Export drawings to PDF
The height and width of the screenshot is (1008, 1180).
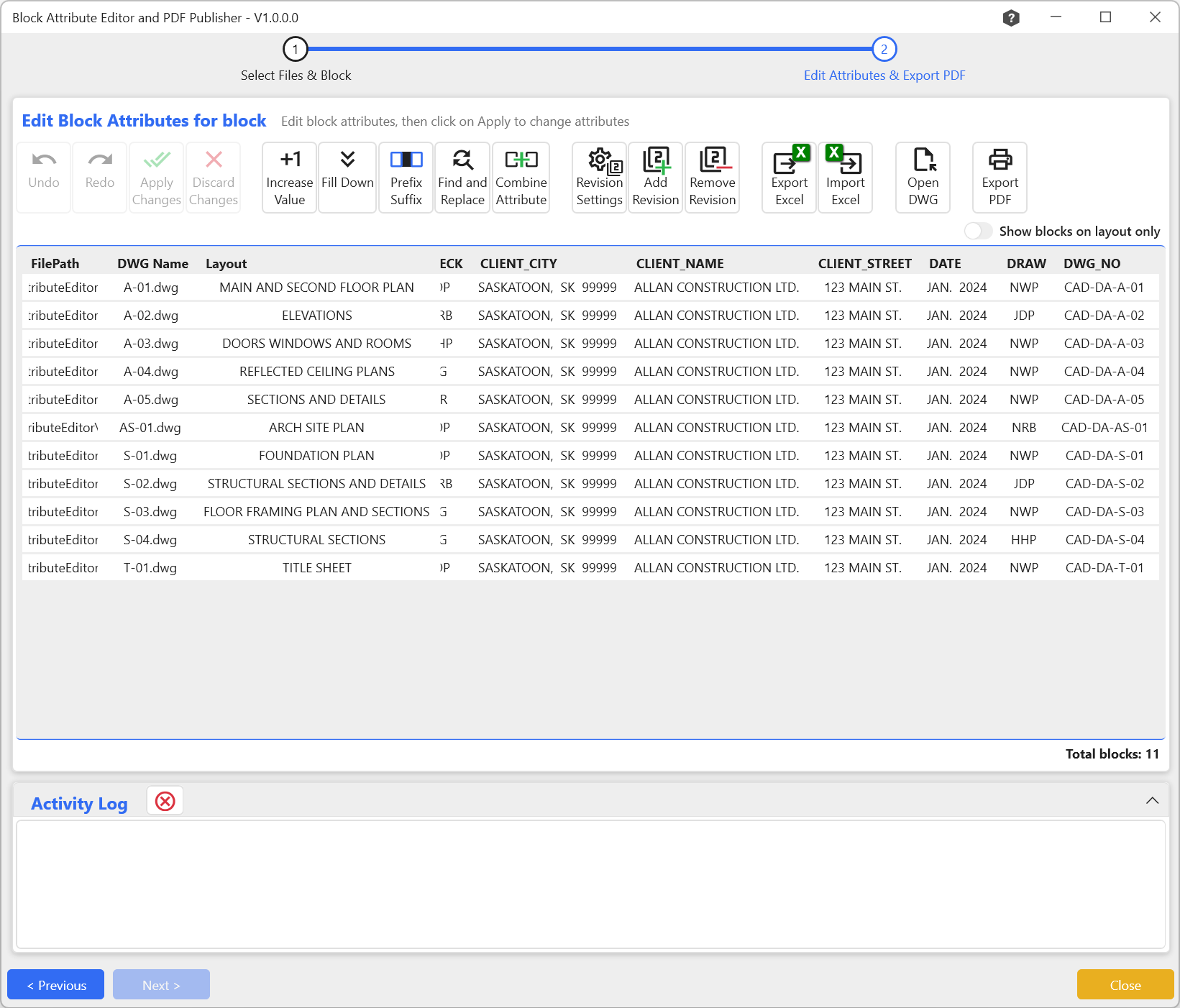1000,178
